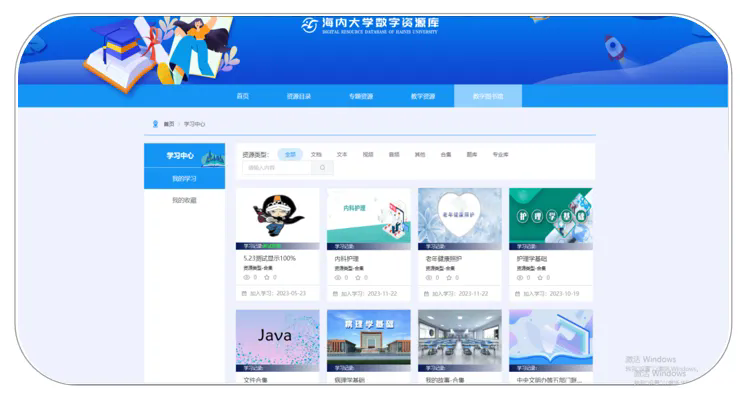
Task: Click the calendar icon on 5.23测试显示100% card
Action: [x=244, y=293]
